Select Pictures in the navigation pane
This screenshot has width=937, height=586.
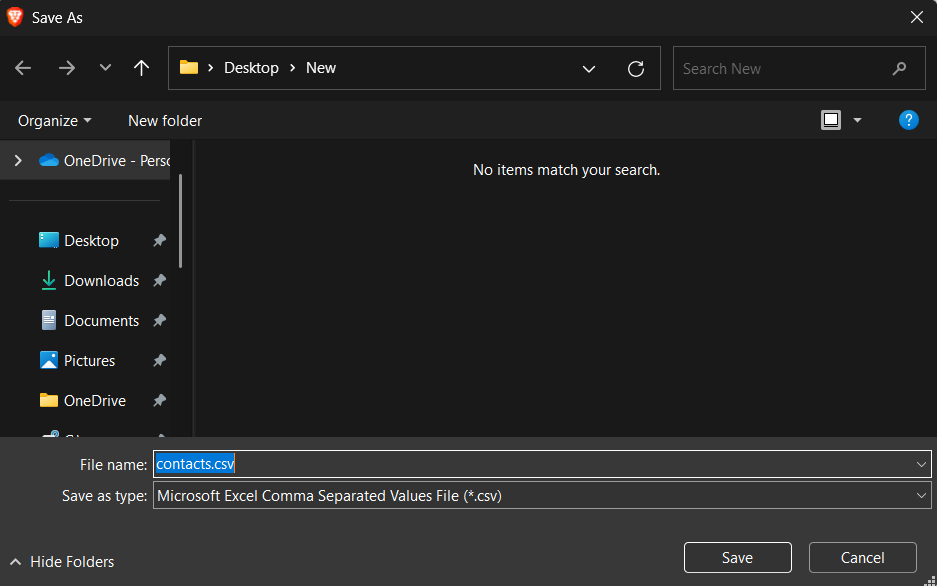(89, 361)
